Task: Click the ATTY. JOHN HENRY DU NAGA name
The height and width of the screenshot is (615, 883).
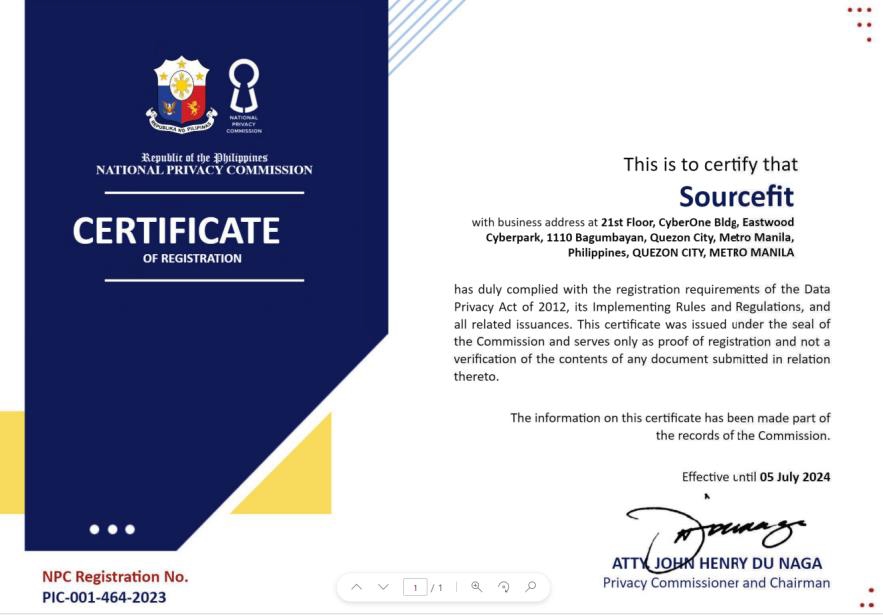Action: (x=717, y=563)
